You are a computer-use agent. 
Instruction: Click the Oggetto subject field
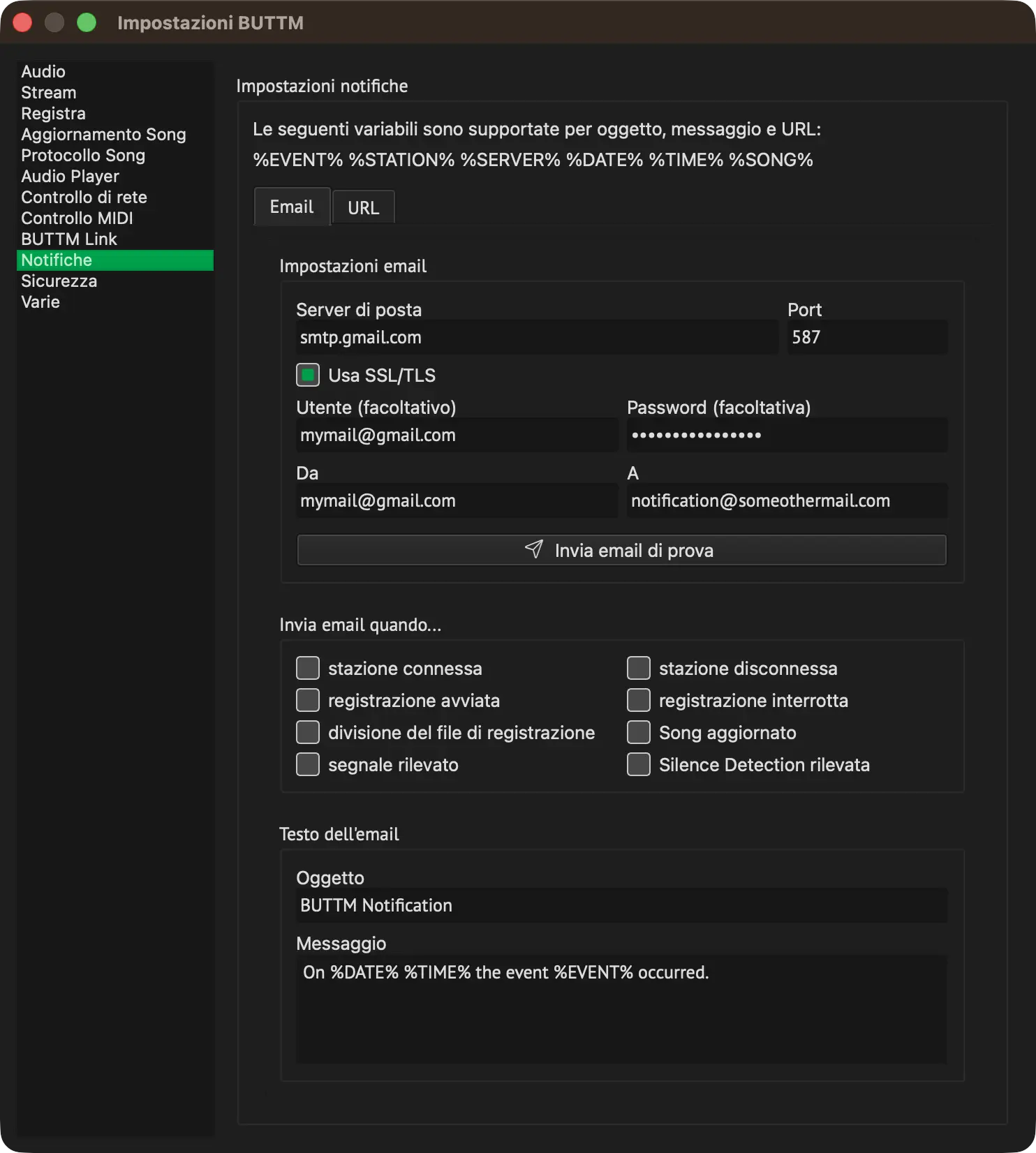(622, 905)
